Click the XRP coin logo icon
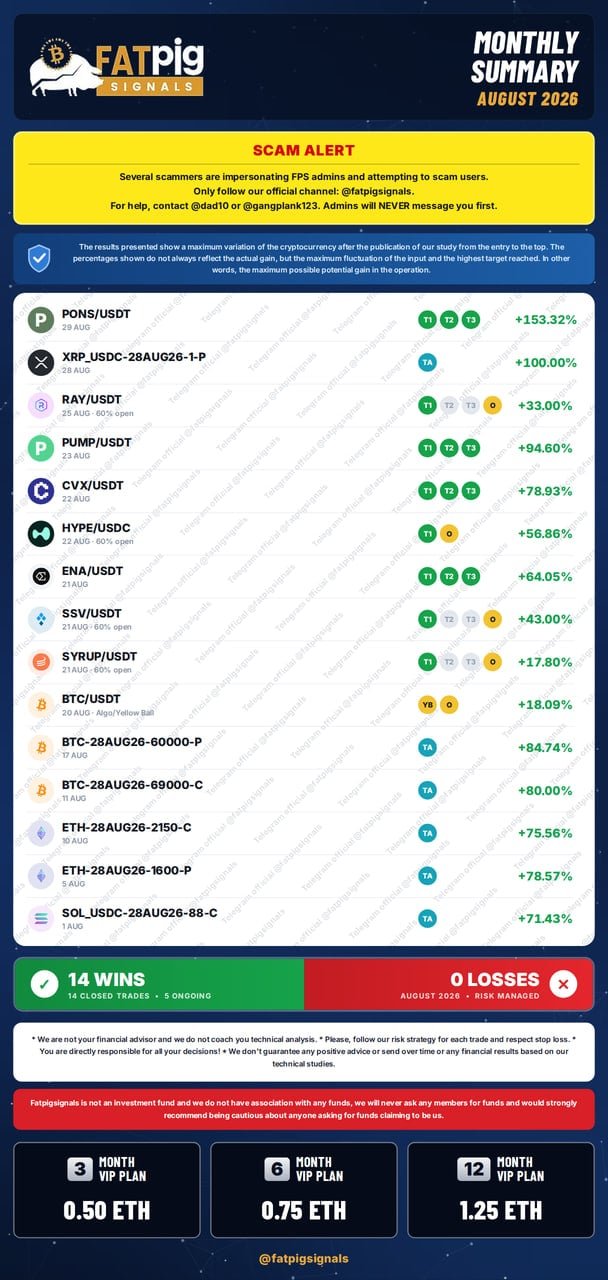 tap(41, 363)
